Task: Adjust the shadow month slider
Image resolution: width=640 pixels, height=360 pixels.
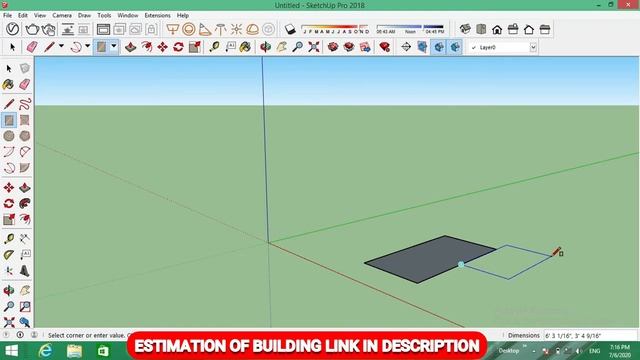Action: click(x=335, y=29)
